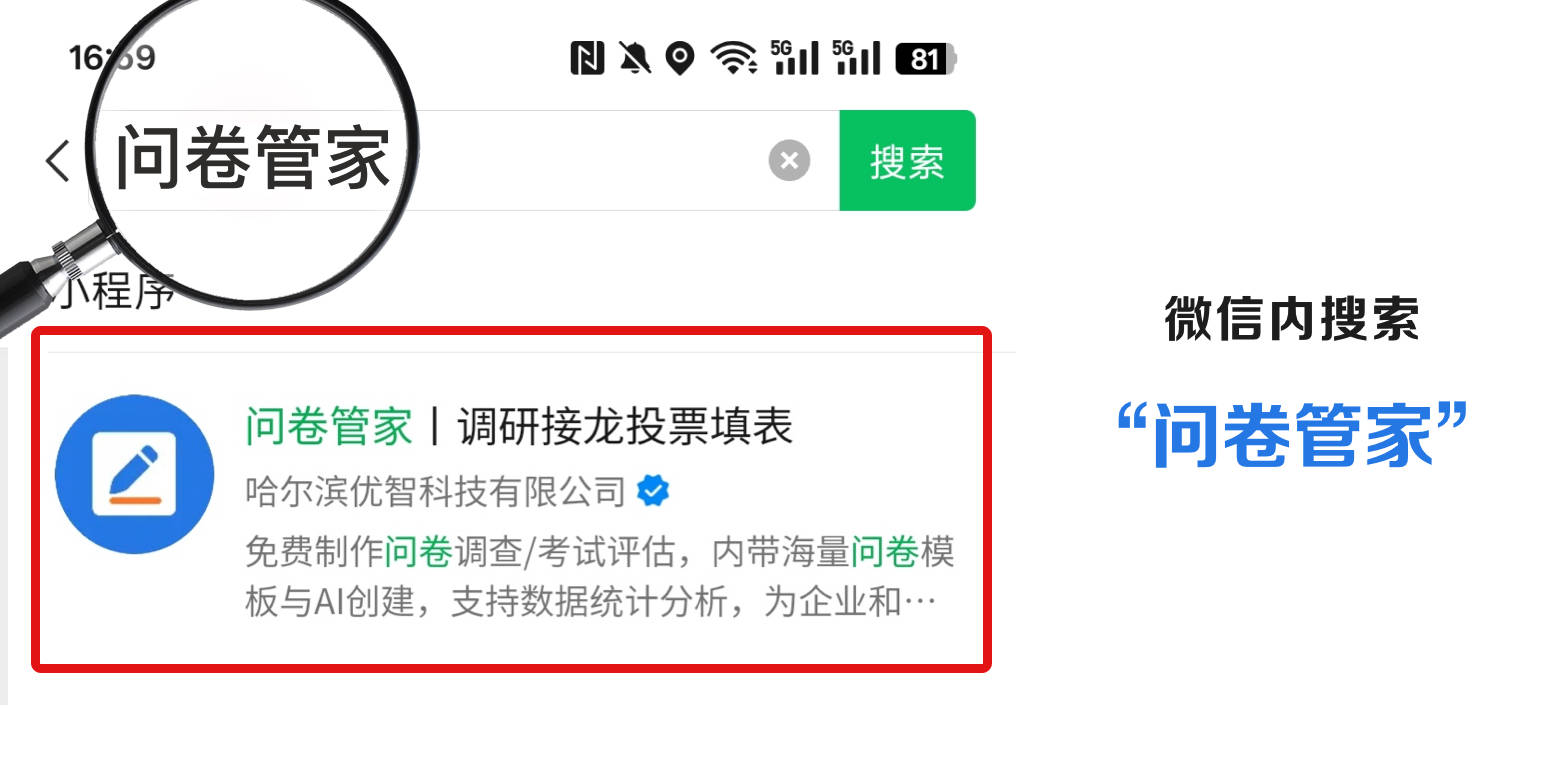Tap the back arrow beside the search field
Image resolution: width=1559 pixels, height=778 pixels.
(58, 161)
